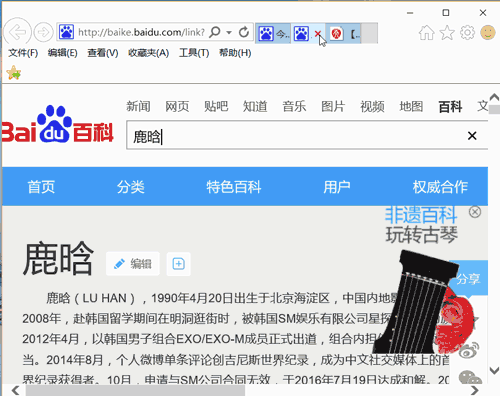The width and height of the screenshot is (500, 396).
Task: Open the 编辑(E) menu
Action: [x=62, y=53]
